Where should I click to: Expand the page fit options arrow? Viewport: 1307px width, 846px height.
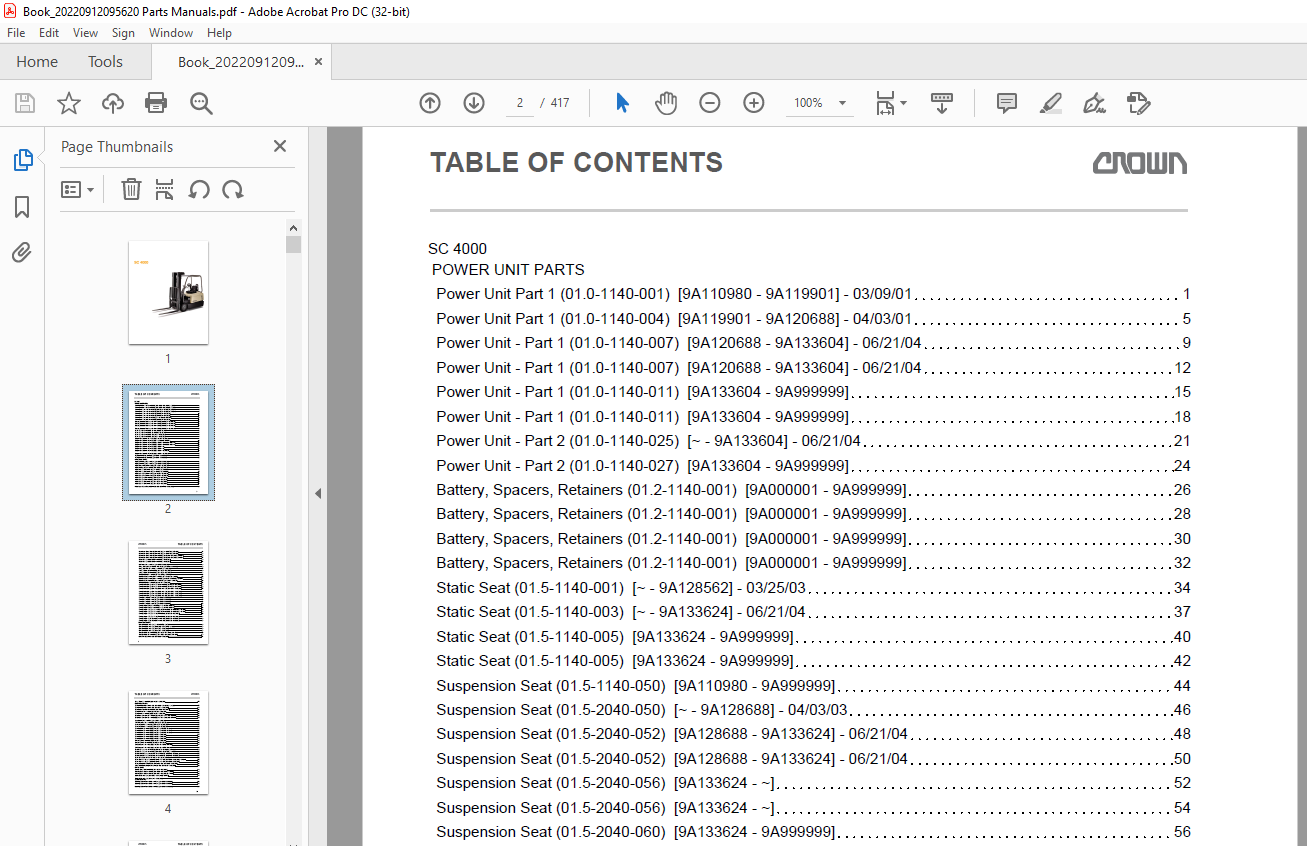(x=903, y=103)
